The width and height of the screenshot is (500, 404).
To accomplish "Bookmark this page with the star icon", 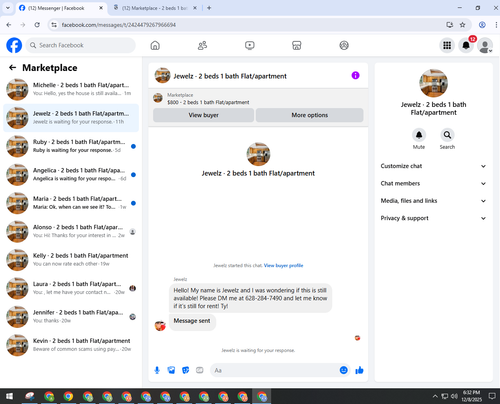I will [x=463, y=25].
